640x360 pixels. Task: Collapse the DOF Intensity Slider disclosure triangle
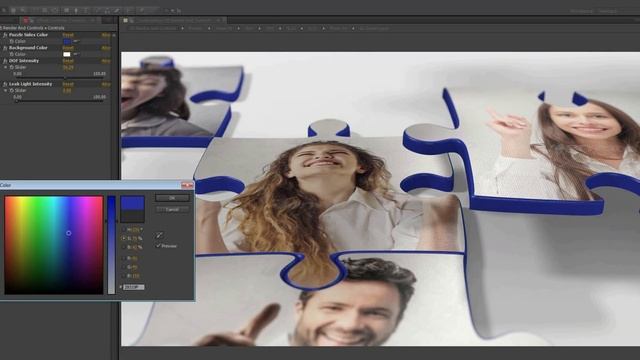pos(5,67)
